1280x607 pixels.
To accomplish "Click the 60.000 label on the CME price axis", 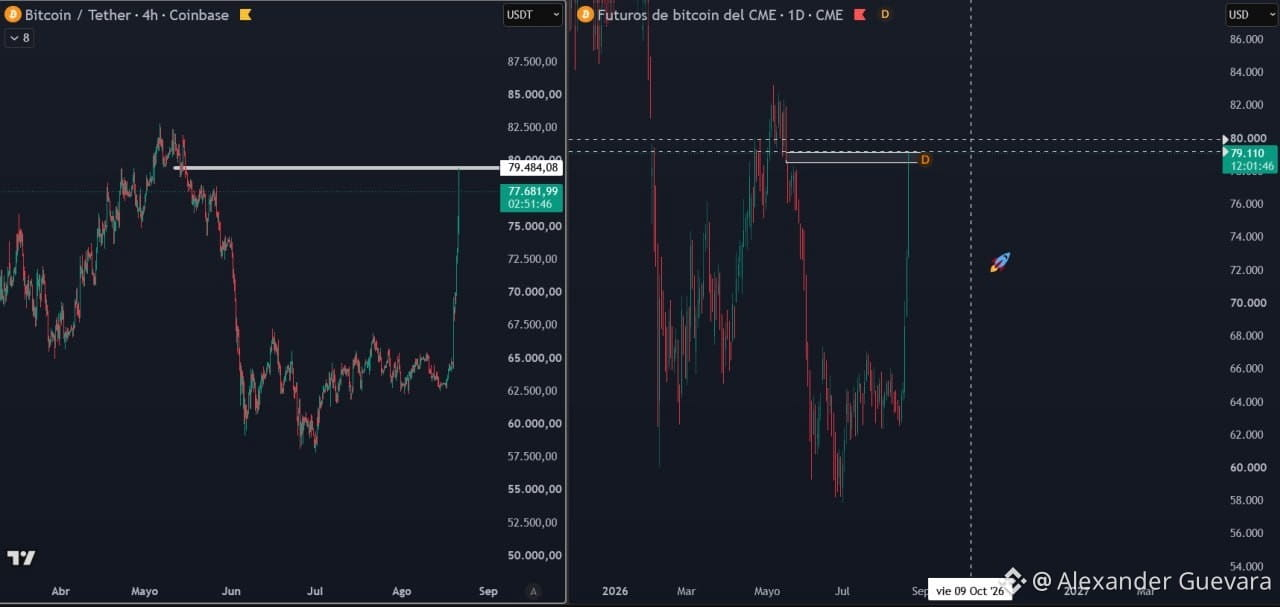I will click(x=1248, y=468).
